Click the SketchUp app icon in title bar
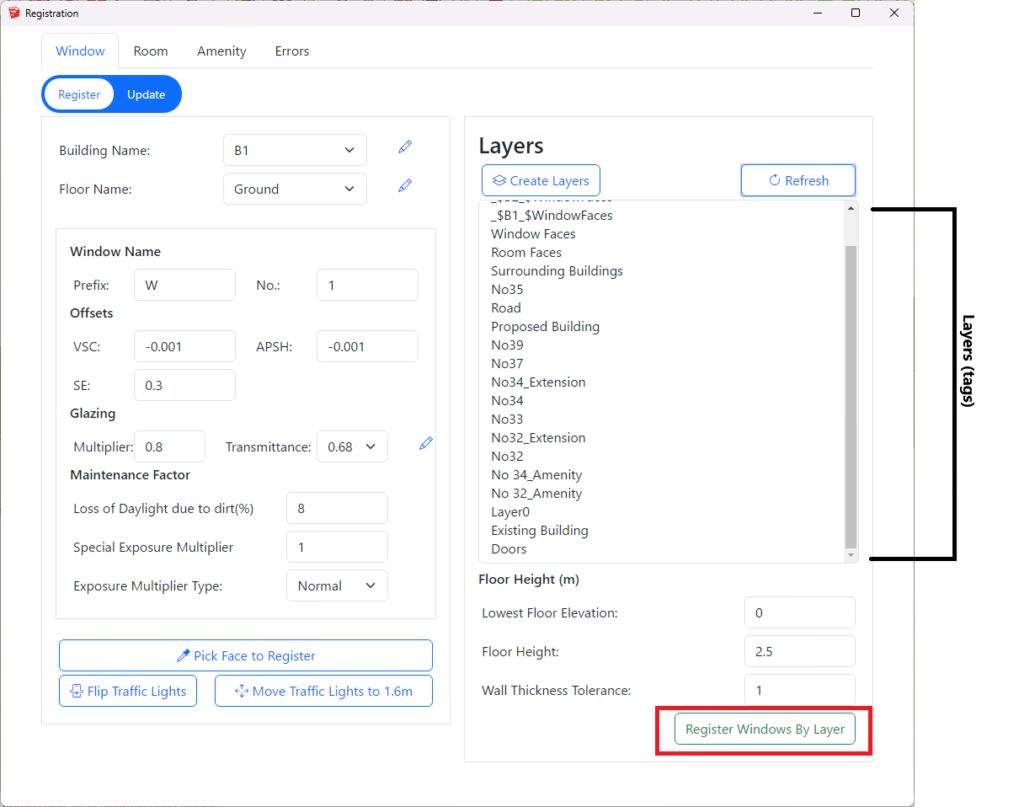Screen dimensions: 1024x807 [14, 13]
